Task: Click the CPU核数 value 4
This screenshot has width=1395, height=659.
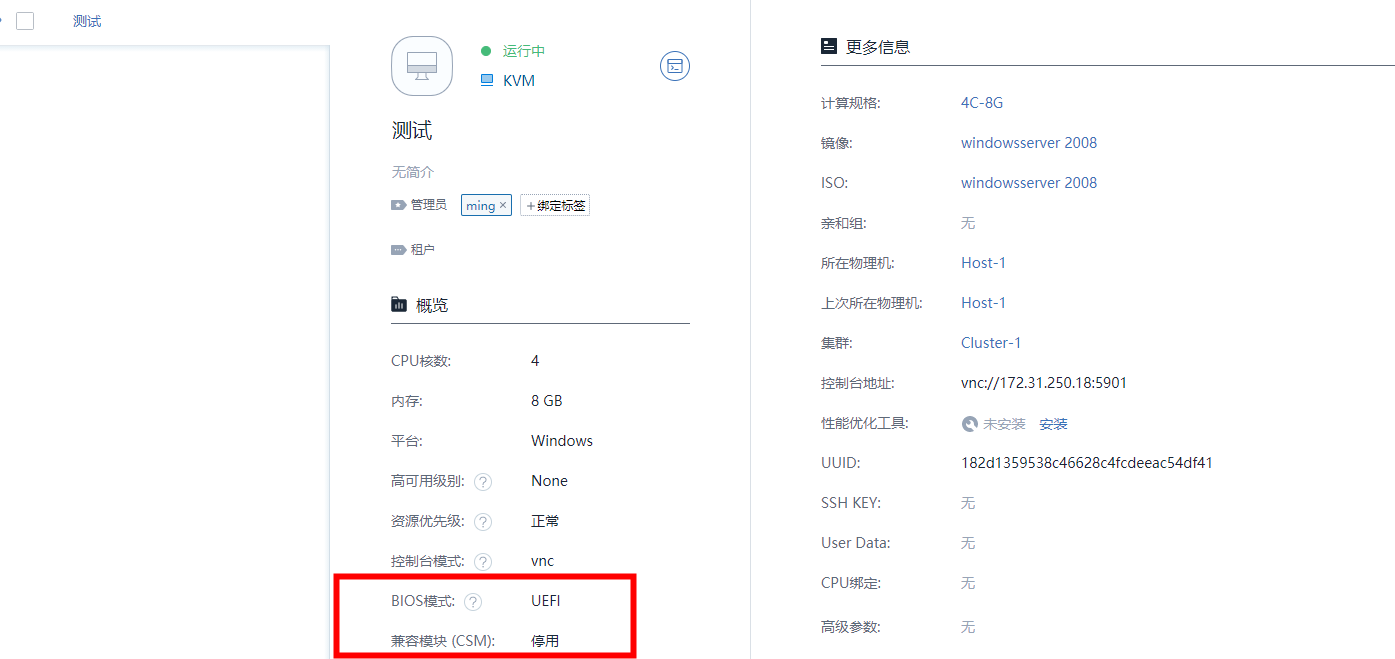Action: [x=535, y=361]
